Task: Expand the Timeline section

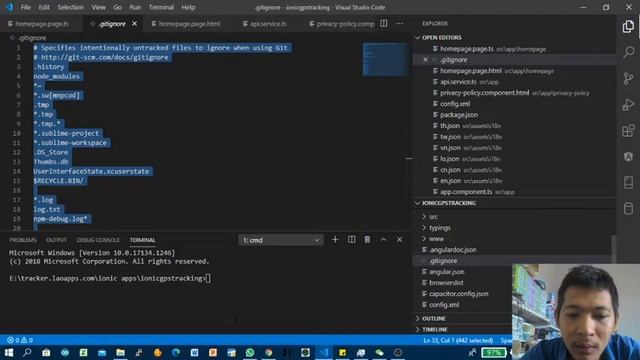Action: [x=435, y=329]
